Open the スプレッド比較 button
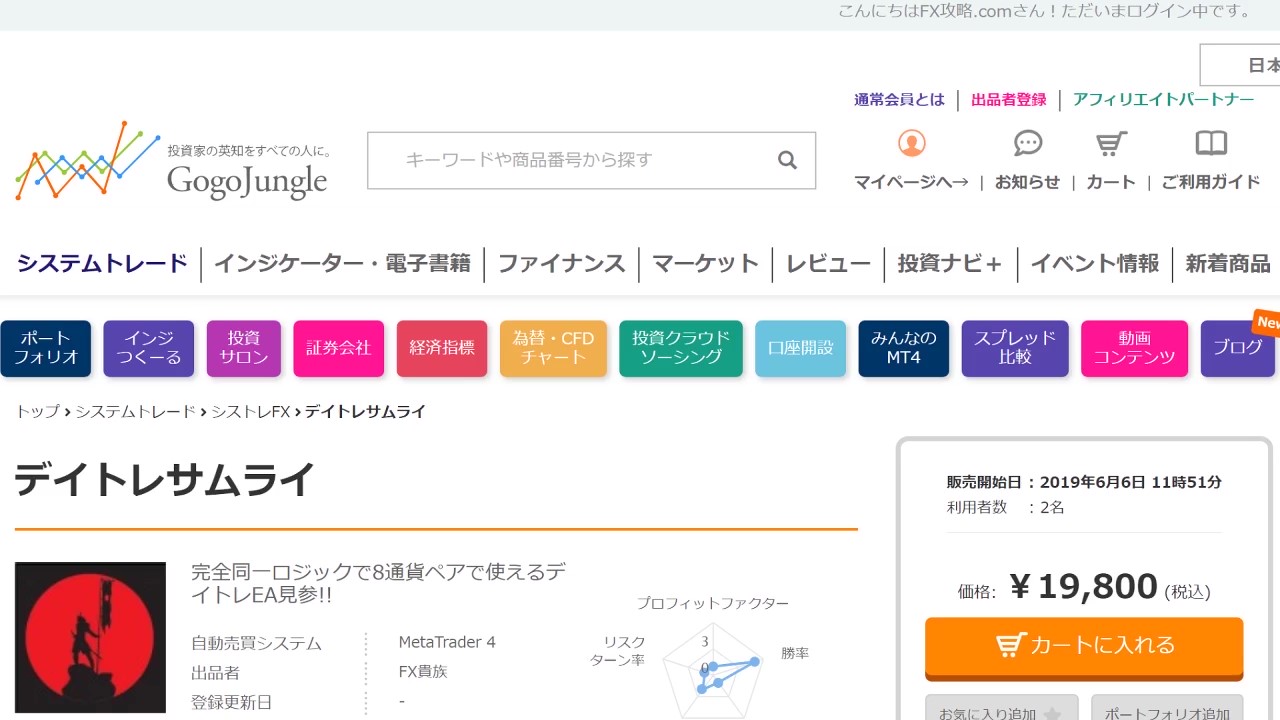The image size is (1280, 720). click(1015, 348)
